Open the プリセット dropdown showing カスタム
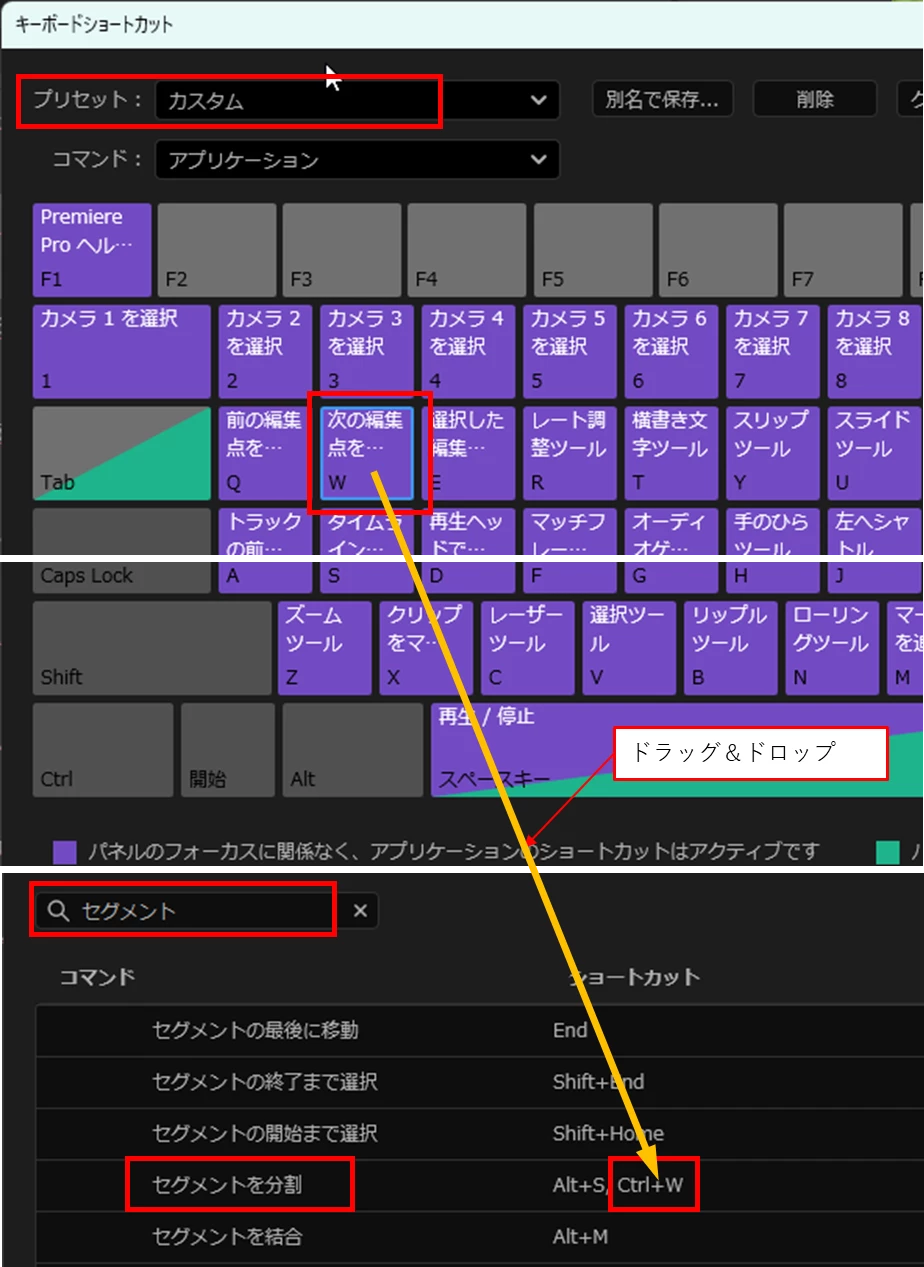The width and height of the screenshot is (924, 1267). coord(357,100)
